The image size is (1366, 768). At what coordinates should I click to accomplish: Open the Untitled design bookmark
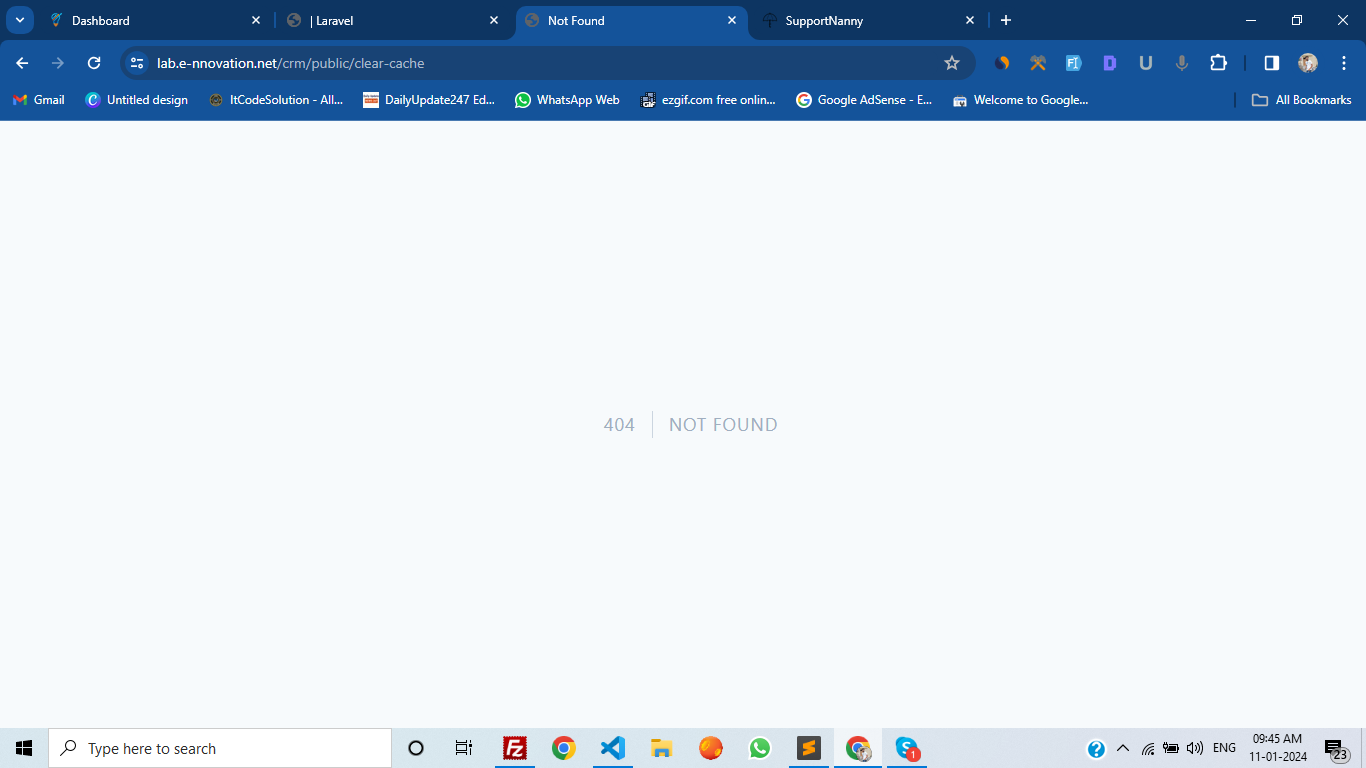coord(137,100)
